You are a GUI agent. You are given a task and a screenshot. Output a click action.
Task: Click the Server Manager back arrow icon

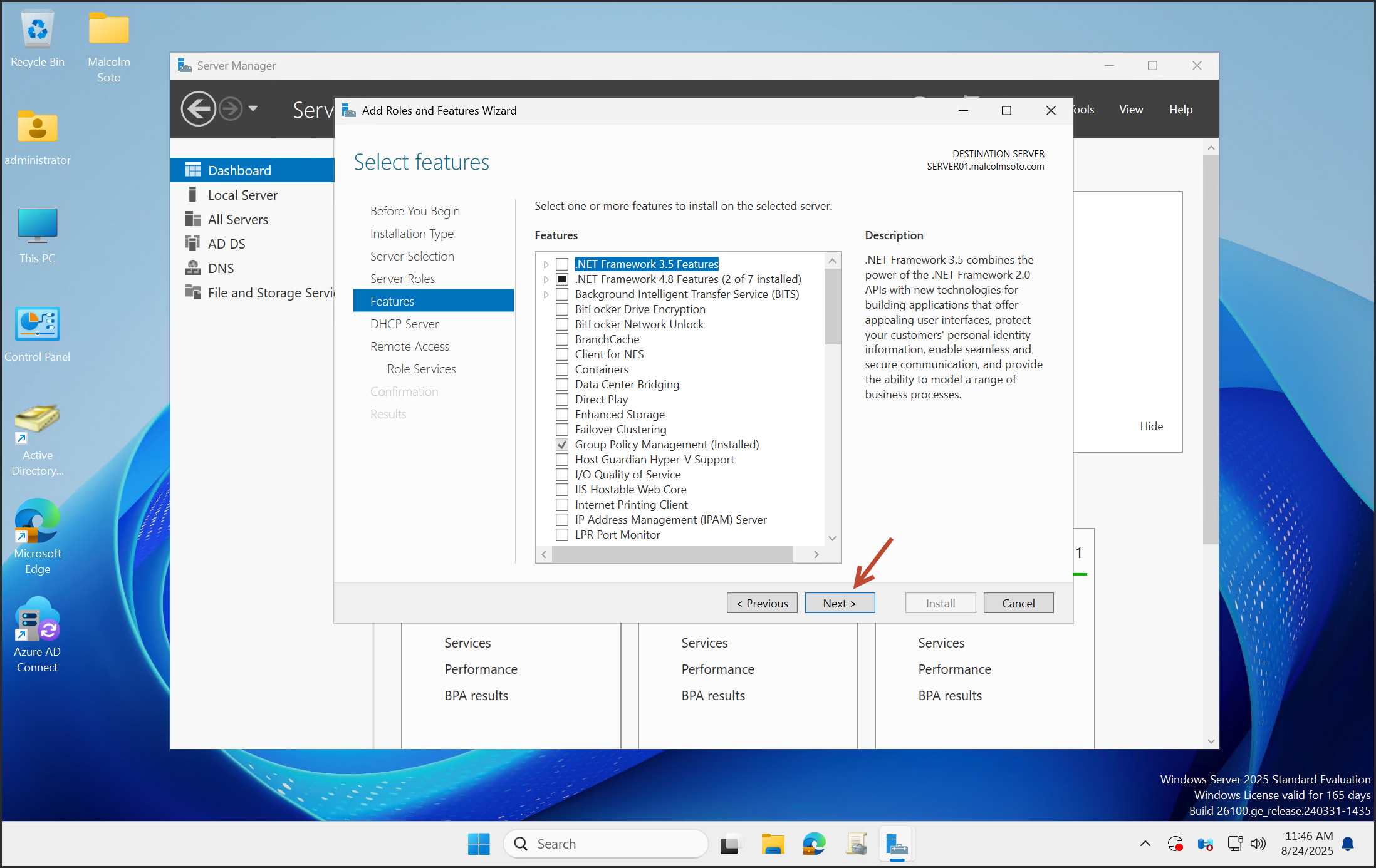tap(199, 109)
